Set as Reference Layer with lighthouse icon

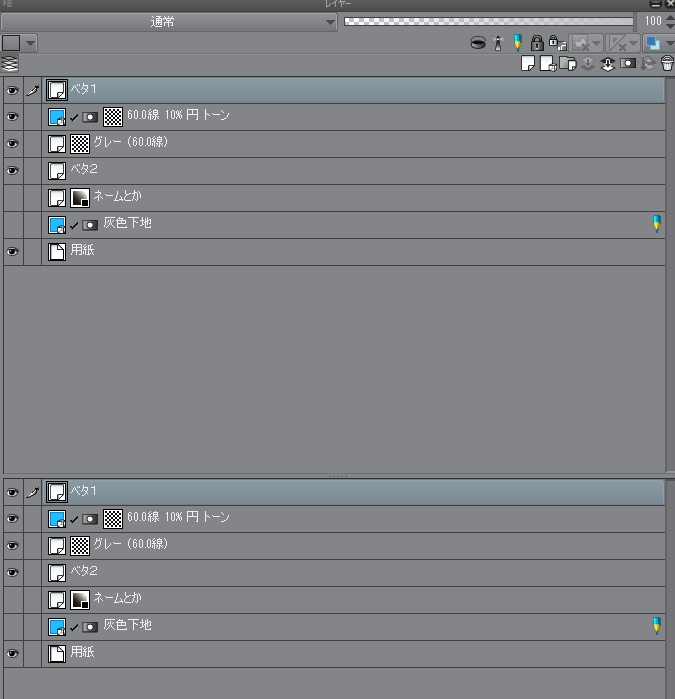point(498,43)
